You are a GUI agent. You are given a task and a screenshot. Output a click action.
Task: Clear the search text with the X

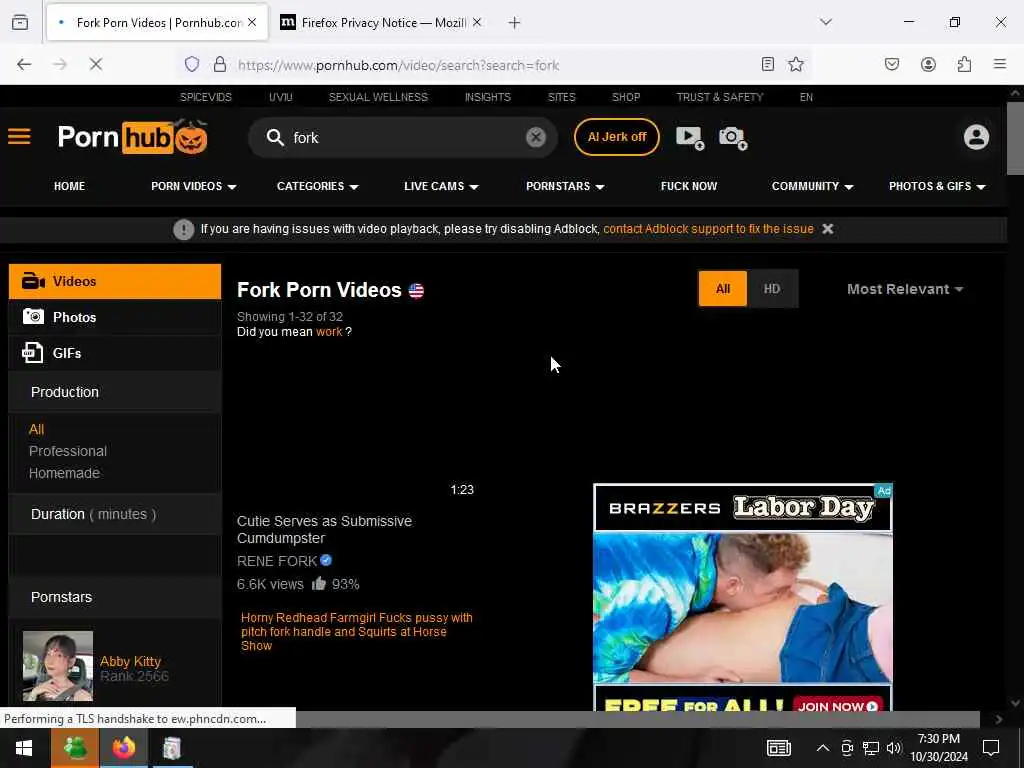[x=536, y=137]
